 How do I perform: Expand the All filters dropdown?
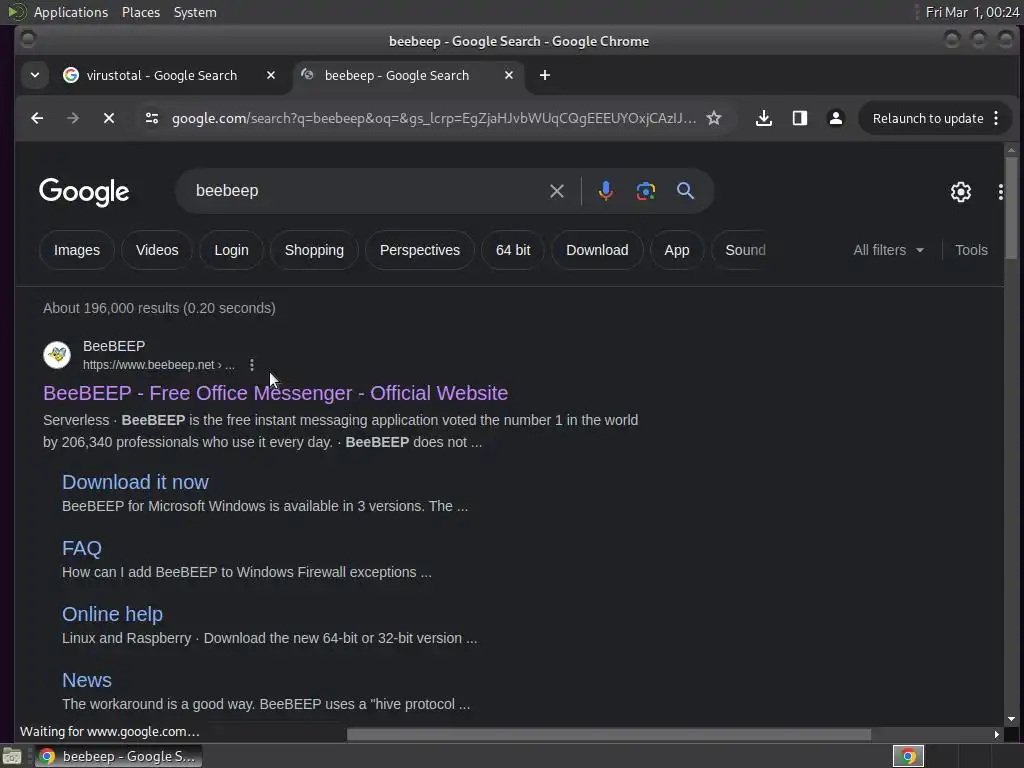point(888,250)
